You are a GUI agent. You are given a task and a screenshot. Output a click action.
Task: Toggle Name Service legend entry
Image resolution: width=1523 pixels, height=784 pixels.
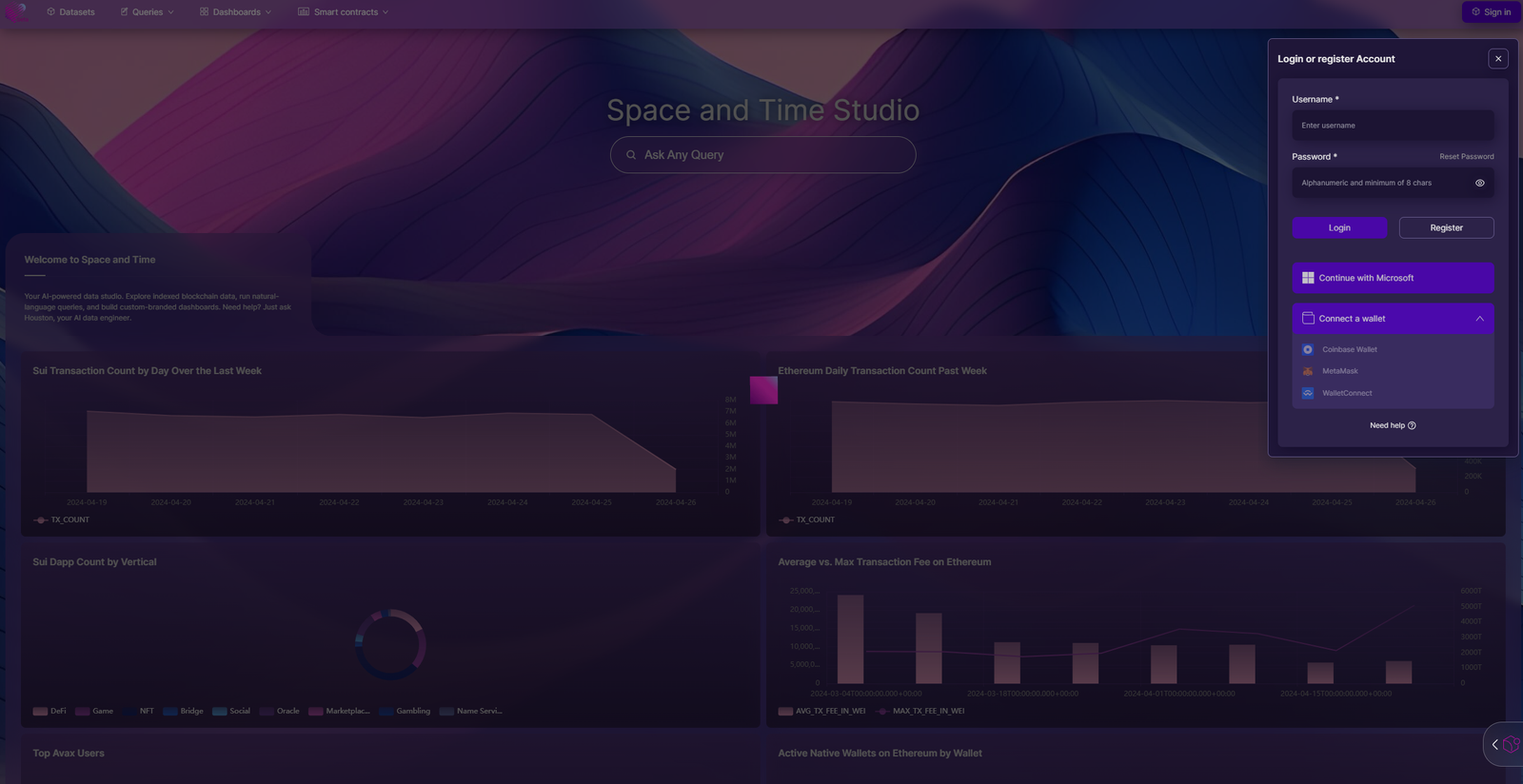tap(470, 712)
